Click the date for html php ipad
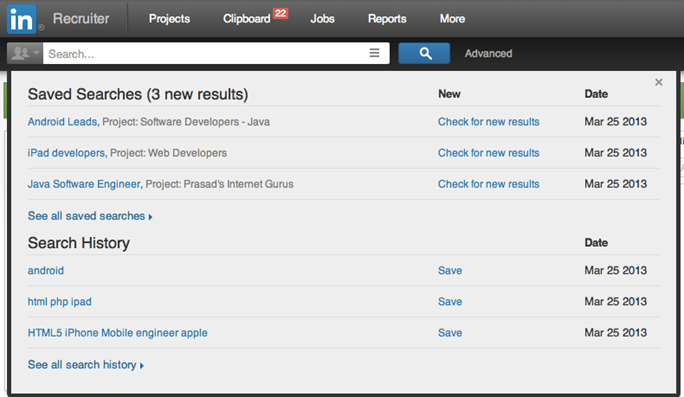The height and width of the screenshot is (397, 684). pyautogui.click(x=616, y=301)
